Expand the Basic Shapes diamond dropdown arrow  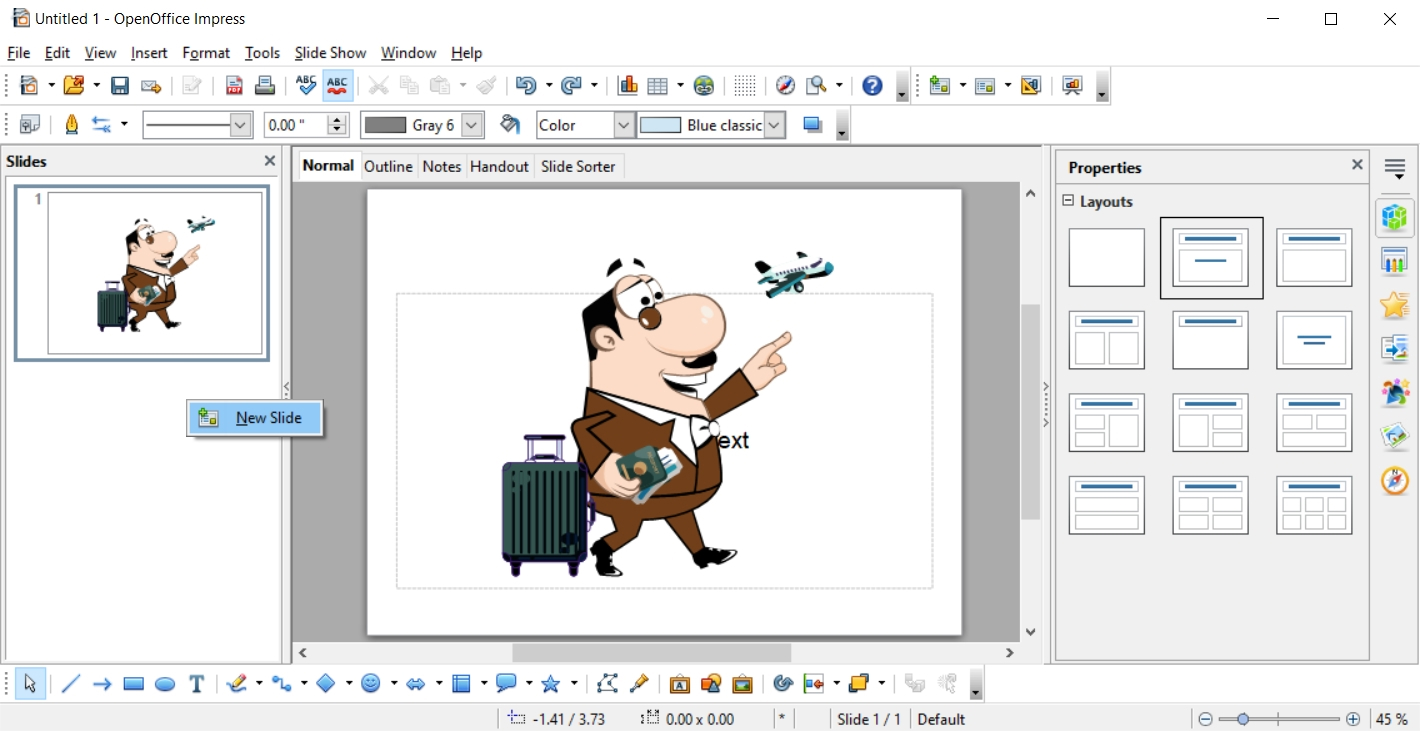(x=349, y=684)
